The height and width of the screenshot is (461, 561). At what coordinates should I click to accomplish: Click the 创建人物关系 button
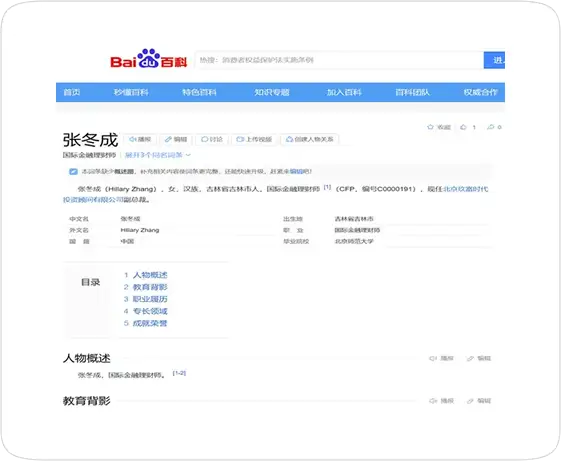[310, 139]
